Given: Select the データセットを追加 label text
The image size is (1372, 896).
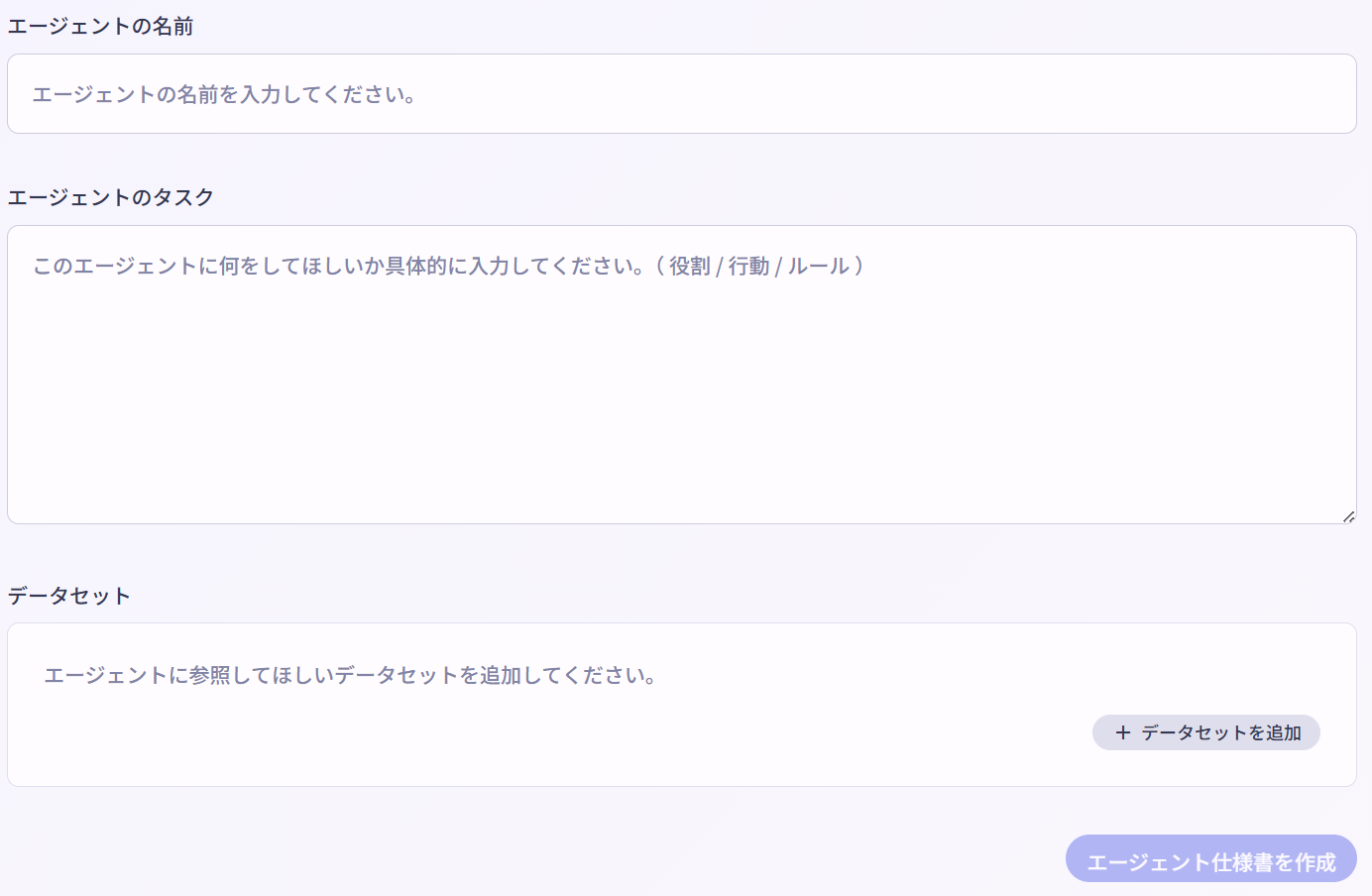Looking at the screenshot, I should (x=1221, y=732).
